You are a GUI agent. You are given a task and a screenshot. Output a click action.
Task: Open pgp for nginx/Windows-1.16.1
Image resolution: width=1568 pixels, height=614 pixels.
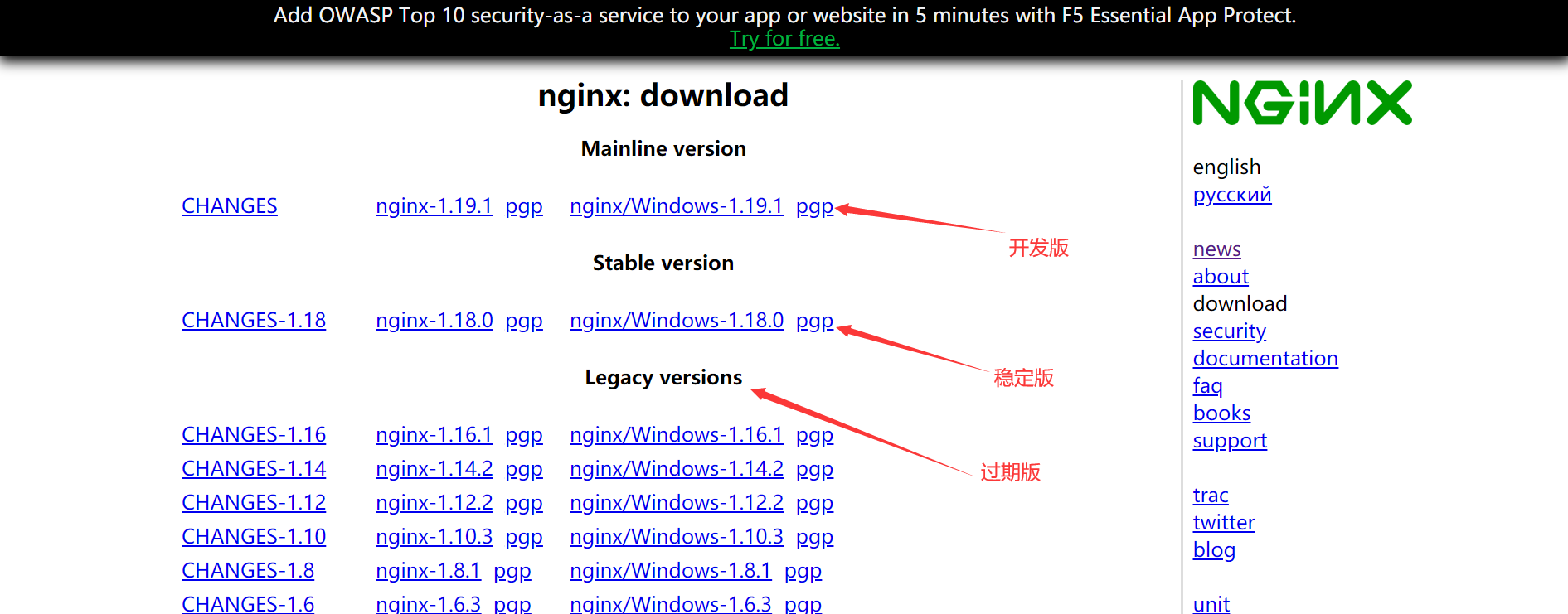click(814, 436)
